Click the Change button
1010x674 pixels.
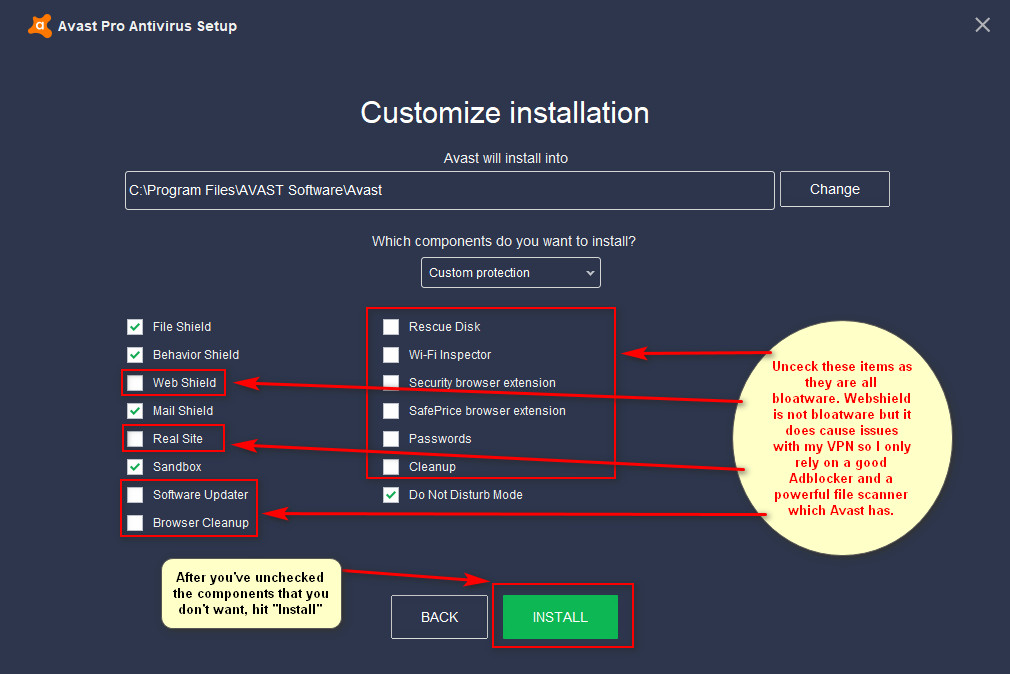pos(835,189)
